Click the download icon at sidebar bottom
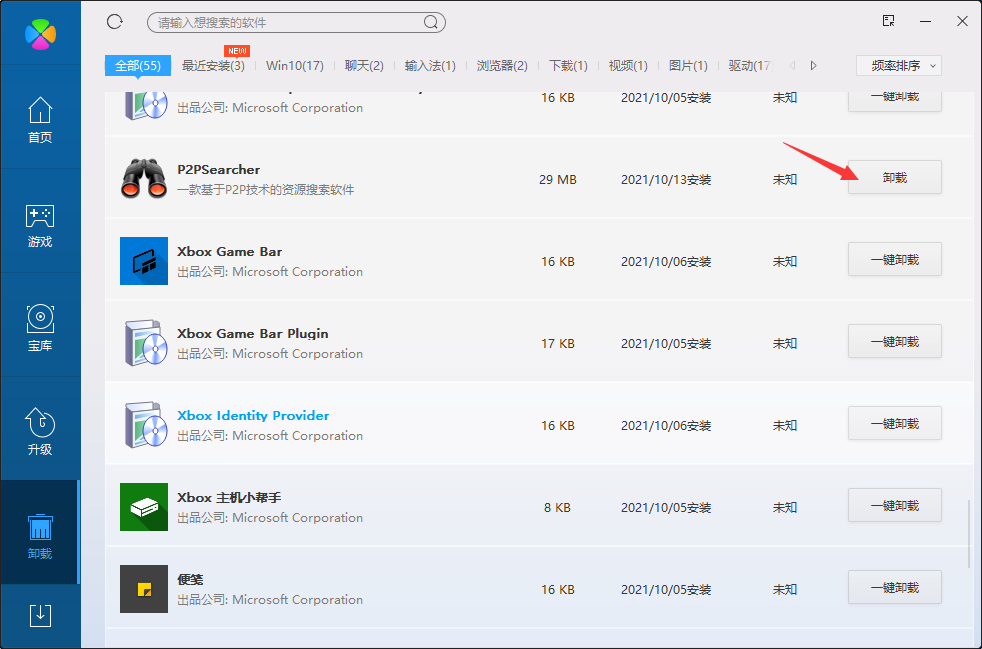This screenshot has height=649, width=982. [40, 615]
